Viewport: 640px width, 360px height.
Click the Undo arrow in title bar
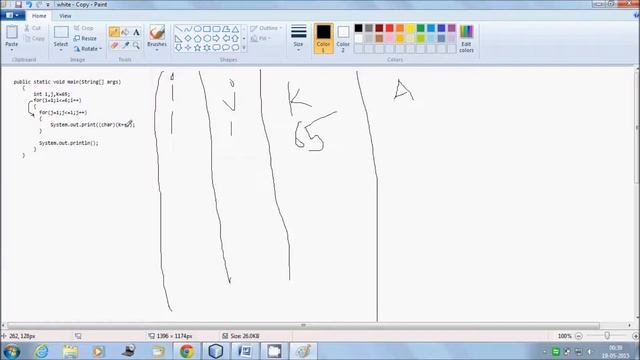(x=29, y=4)
